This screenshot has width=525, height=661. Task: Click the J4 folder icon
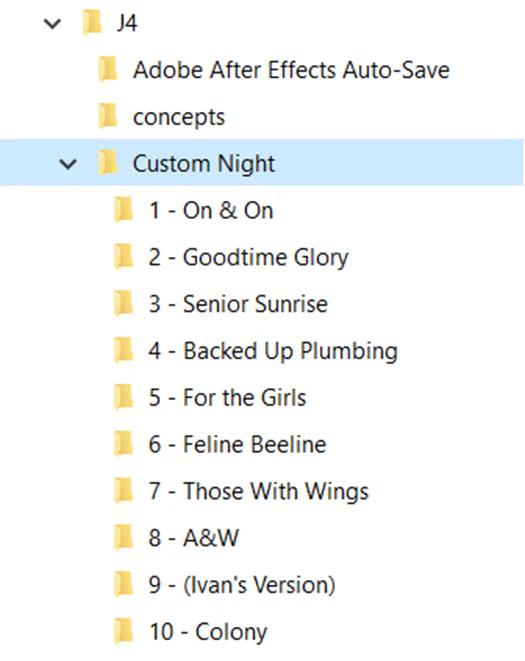pos(92,22)
